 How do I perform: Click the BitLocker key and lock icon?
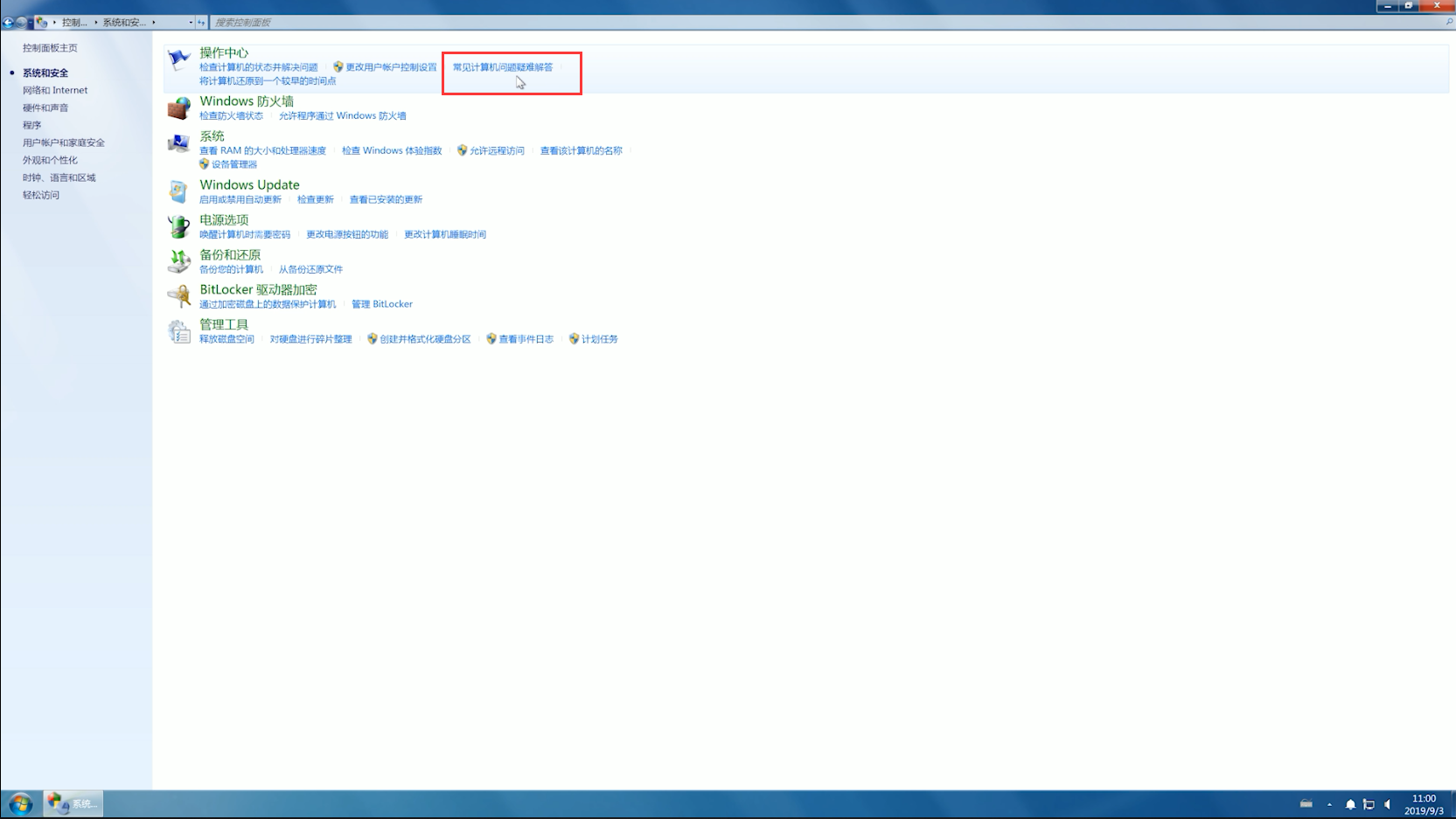point(179,296)
